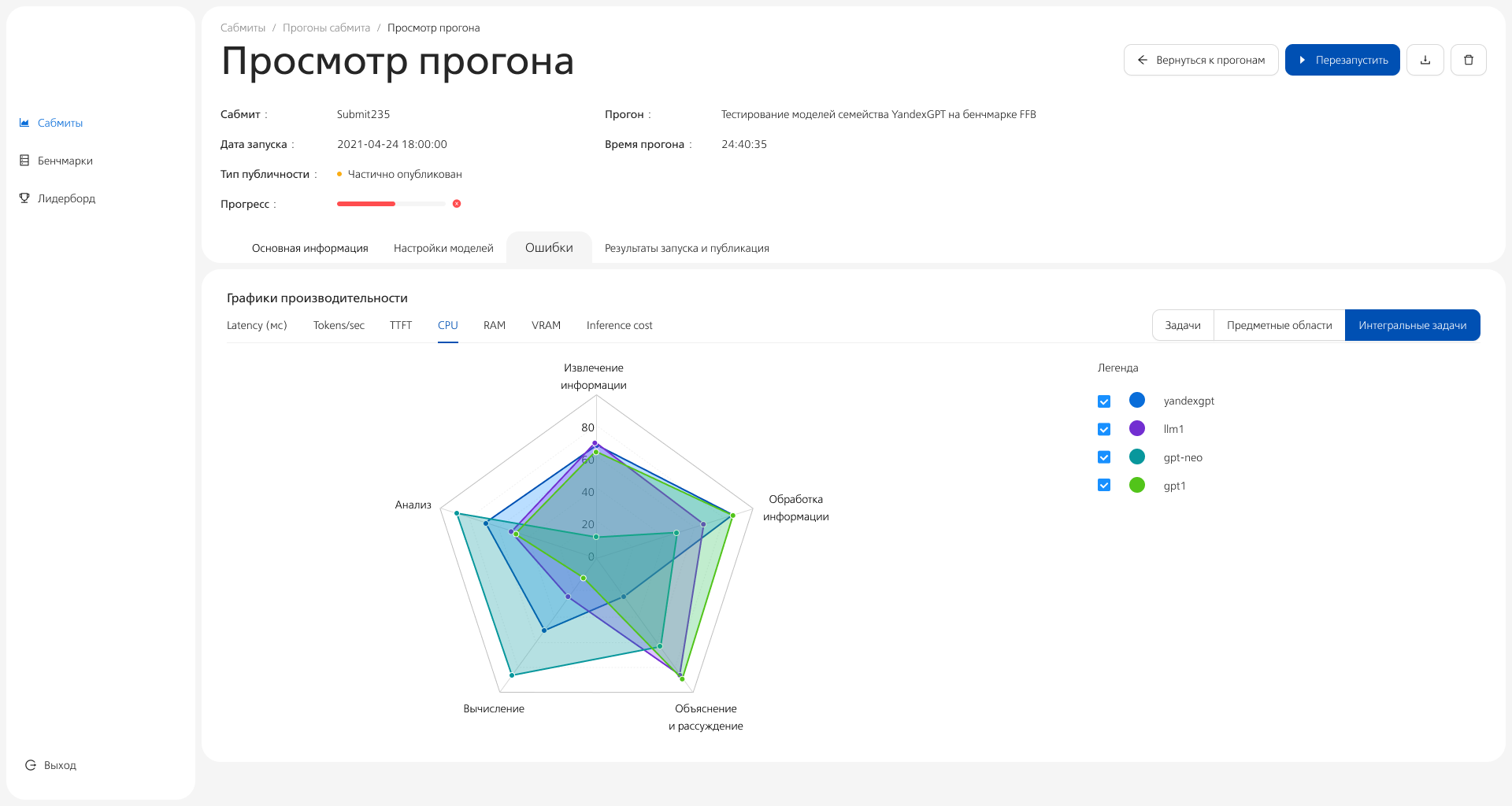Open the Основная информация tab

310,248
